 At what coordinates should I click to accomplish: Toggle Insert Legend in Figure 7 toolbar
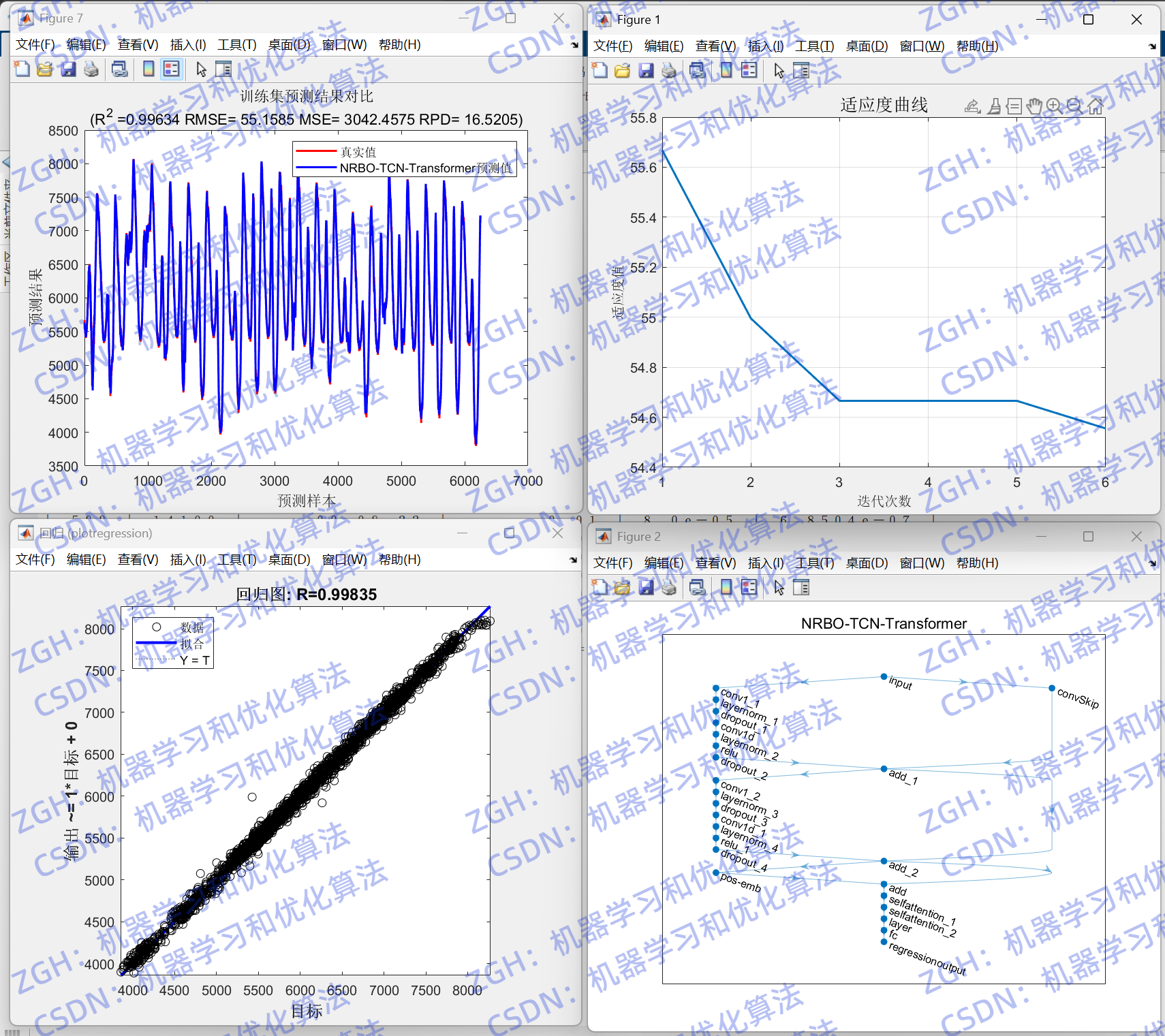[172, 69]
